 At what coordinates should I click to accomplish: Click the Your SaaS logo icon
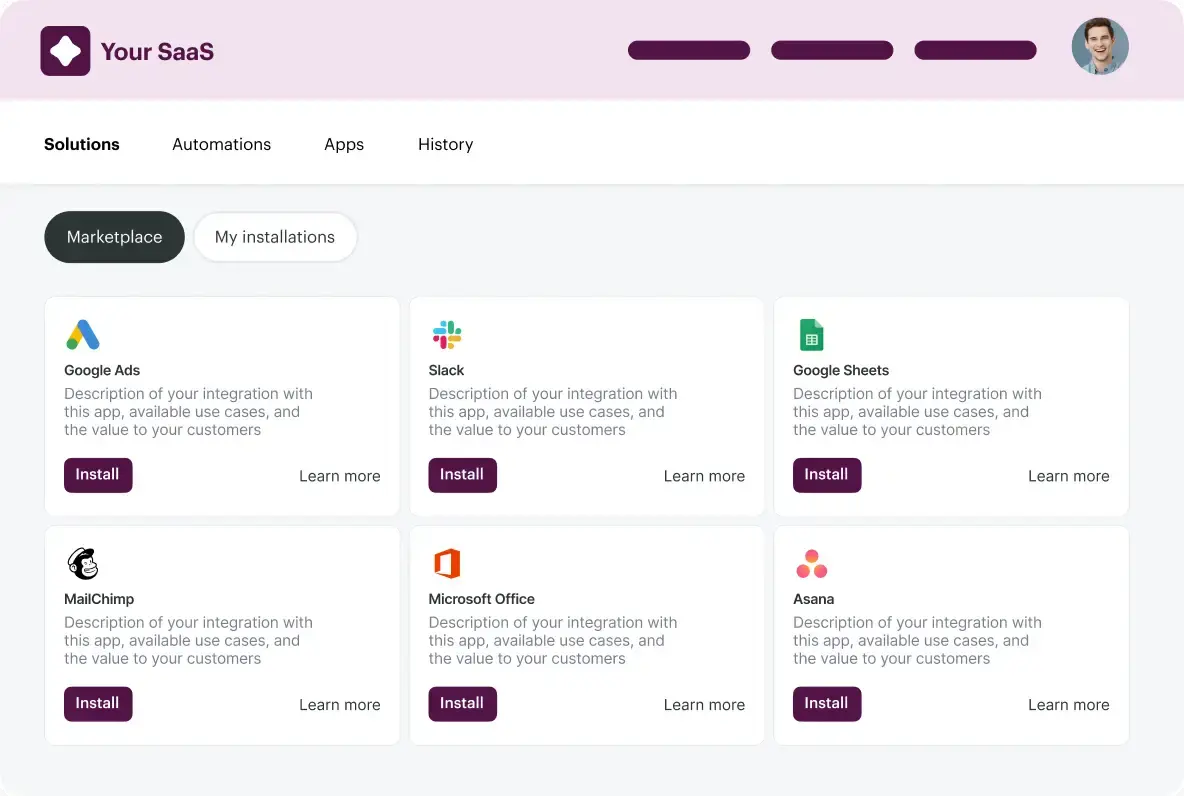[65, 51]
